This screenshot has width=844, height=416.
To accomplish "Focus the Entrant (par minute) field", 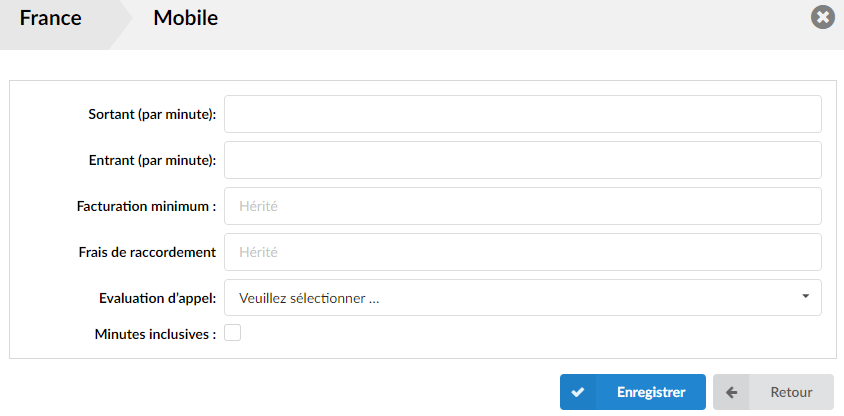I will tap(523, 160).
